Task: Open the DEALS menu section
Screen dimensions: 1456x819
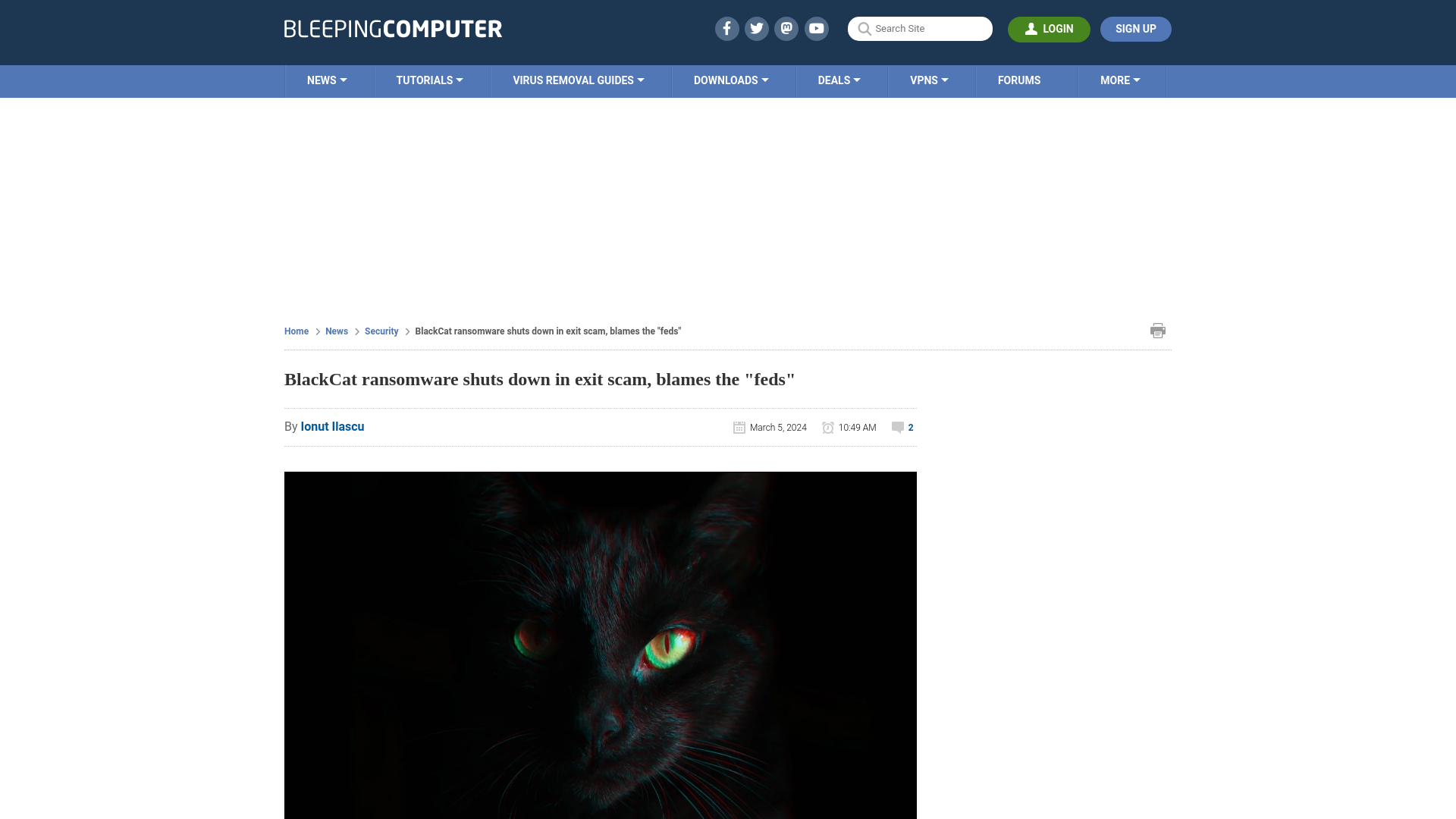Action: coord(839,80)
